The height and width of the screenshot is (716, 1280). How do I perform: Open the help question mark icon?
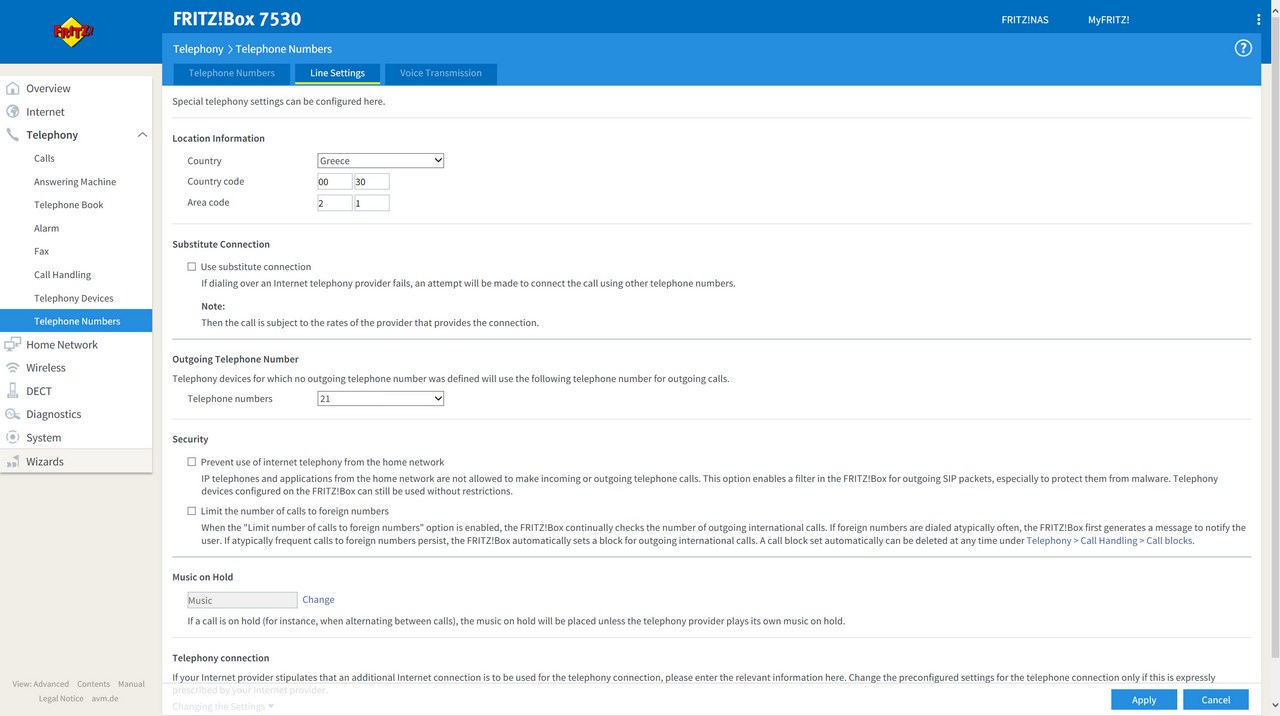click(1243, 48)
